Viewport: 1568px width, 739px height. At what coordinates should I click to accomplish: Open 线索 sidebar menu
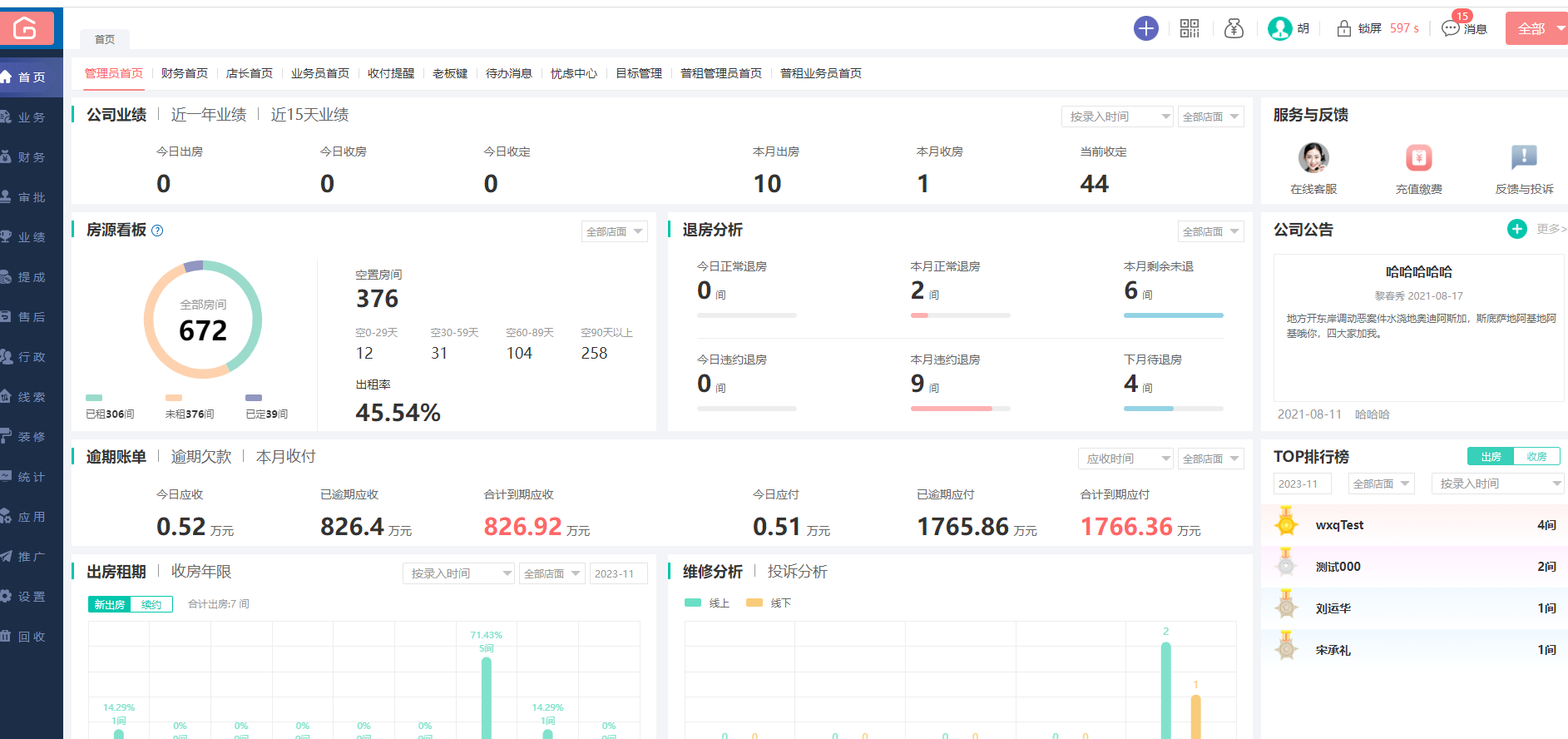pyautogui.click(x=32, y=397)
